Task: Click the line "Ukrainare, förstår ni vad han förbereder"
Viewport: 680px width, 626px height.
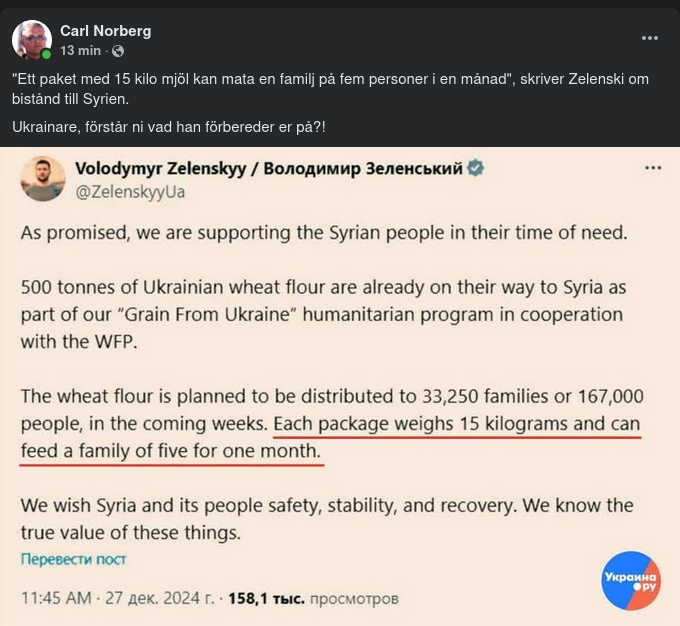Action: coord(169,127)
